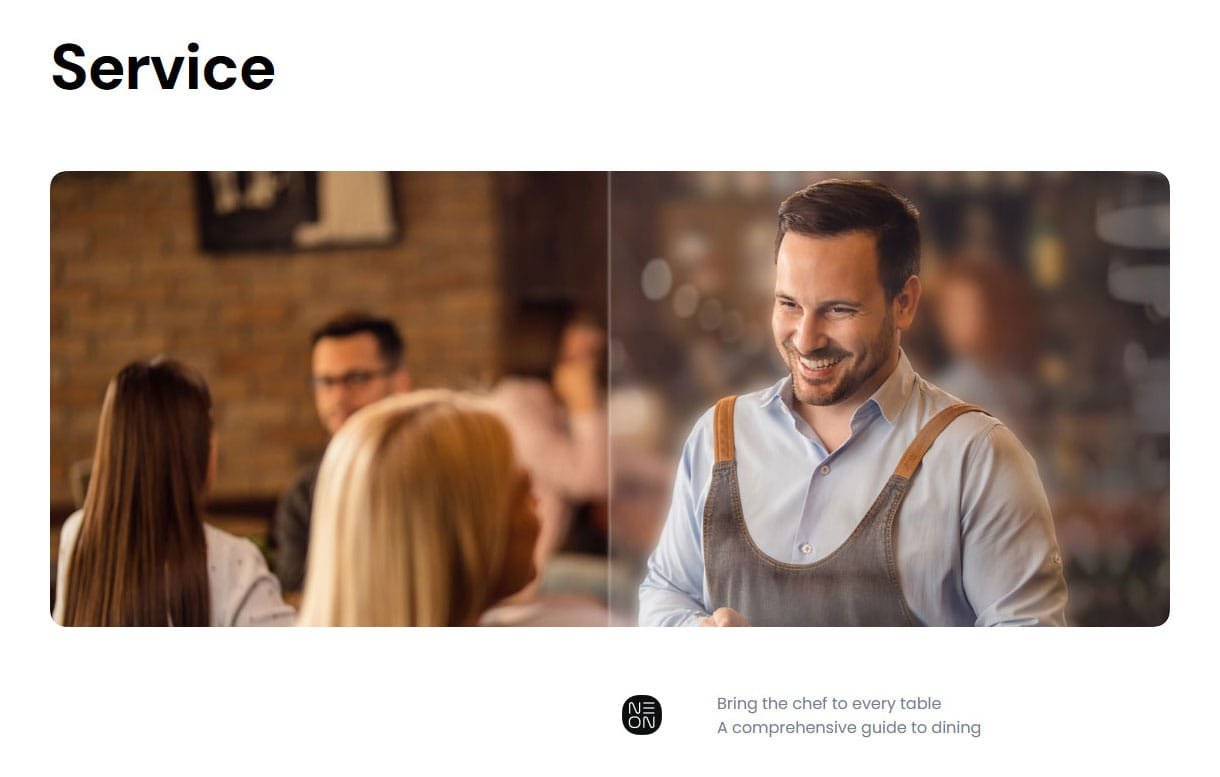This screenshot has height=777, width=1220.
Task: Click the NEON logo icon
Action: tap(641, 715)
